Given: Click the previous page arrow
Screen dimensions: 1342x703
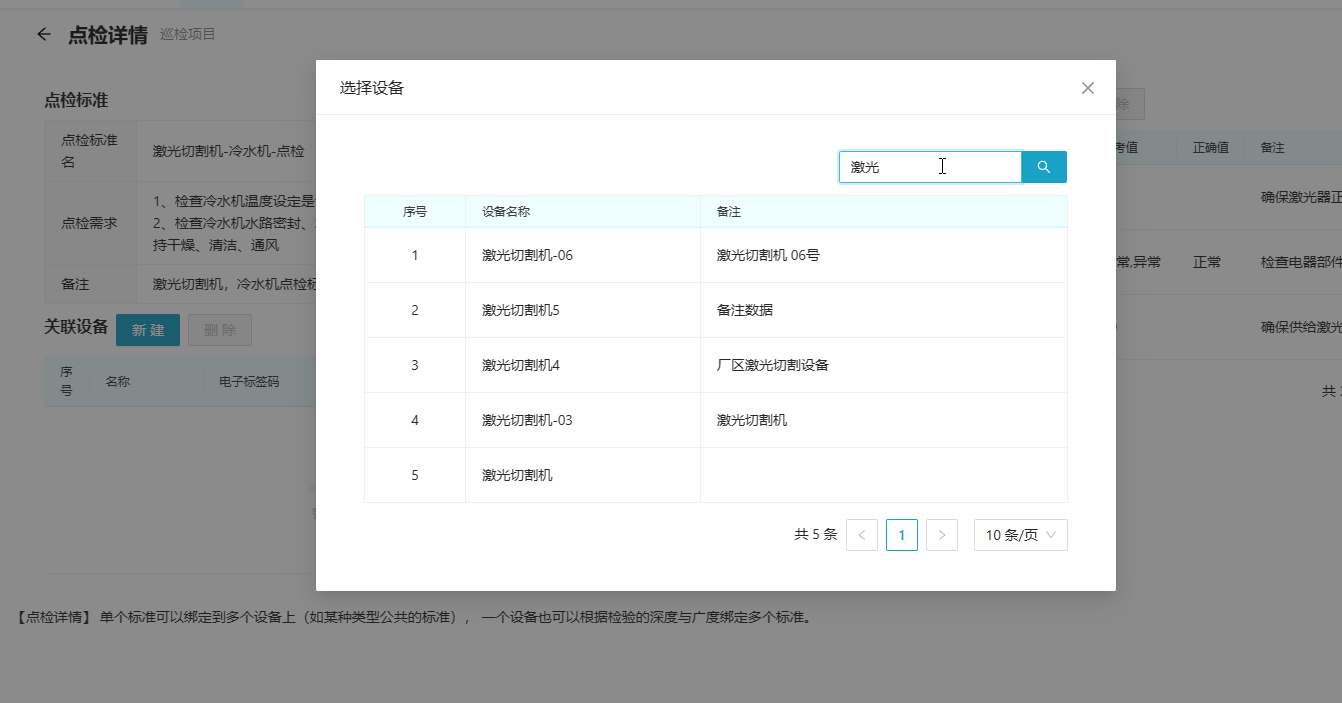Looking at the screenshot, I should pyautogui.click(x=862, y=535).
